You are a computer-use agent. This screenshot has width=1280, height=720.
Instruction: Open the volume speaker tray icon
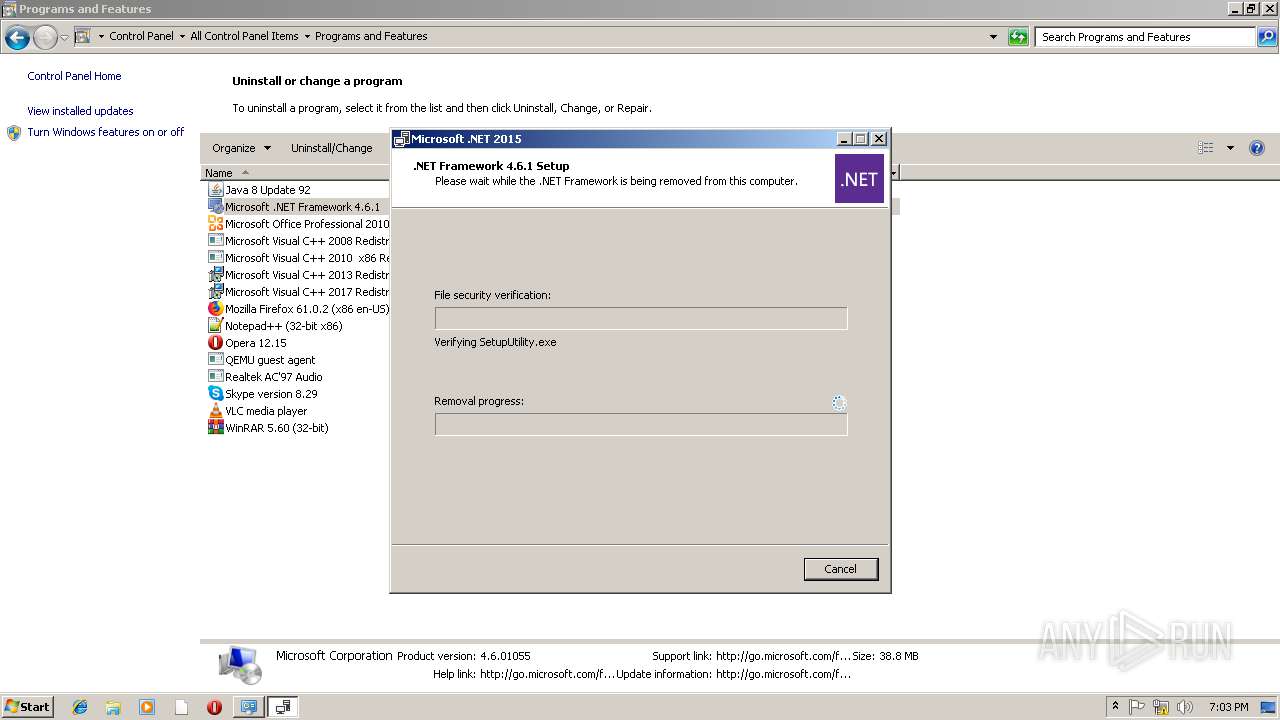point(1185,707)
